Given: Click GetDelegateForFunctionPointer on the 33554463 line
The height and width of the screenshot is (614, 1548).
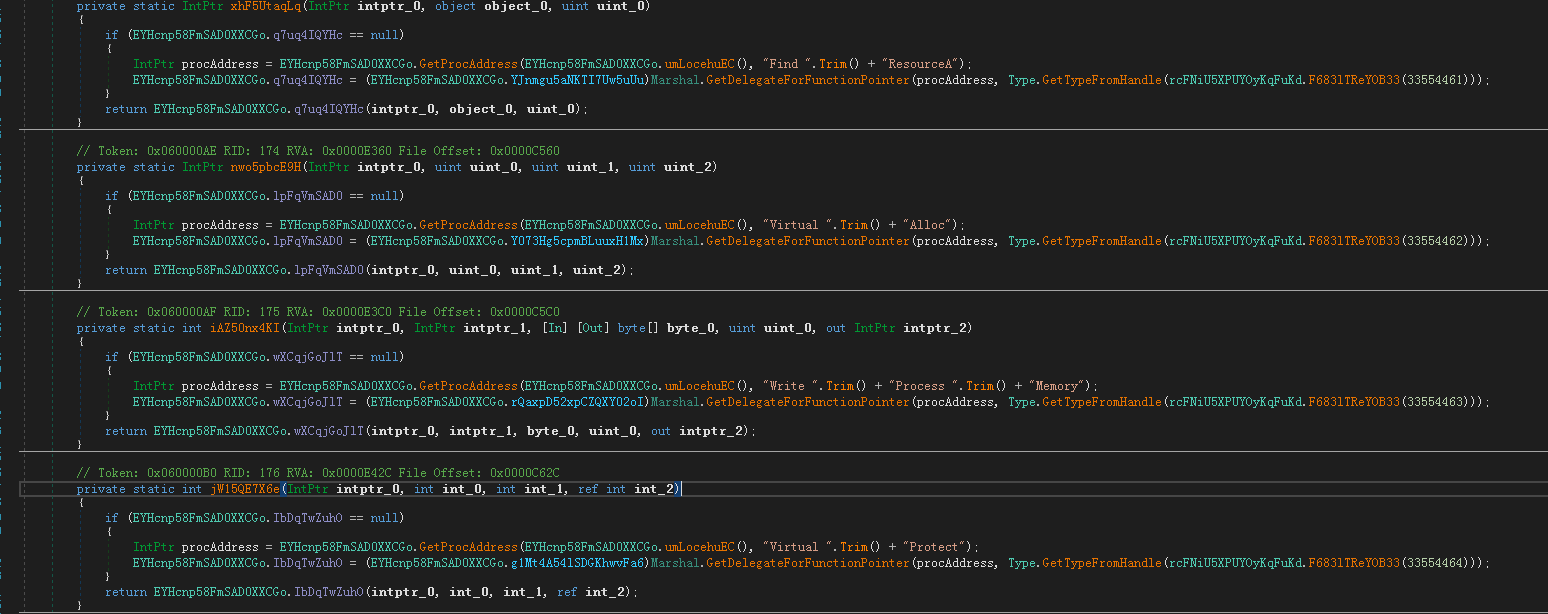Looking at the screenshot, I should pos(809,402).
